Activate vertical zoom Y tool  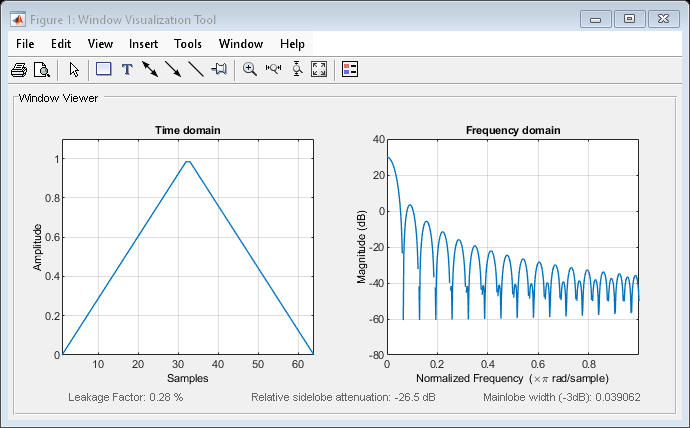tap(297, 70)
